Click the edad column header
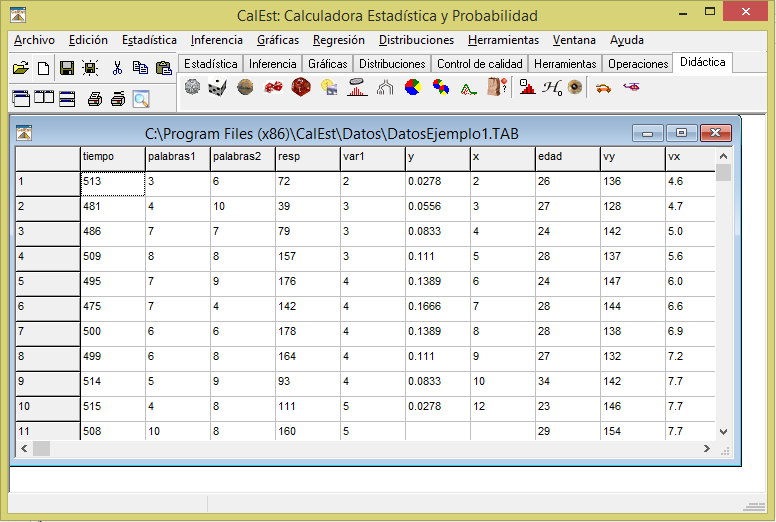The image size is (776, 522). pyautogui.click(x=568, y=158)
